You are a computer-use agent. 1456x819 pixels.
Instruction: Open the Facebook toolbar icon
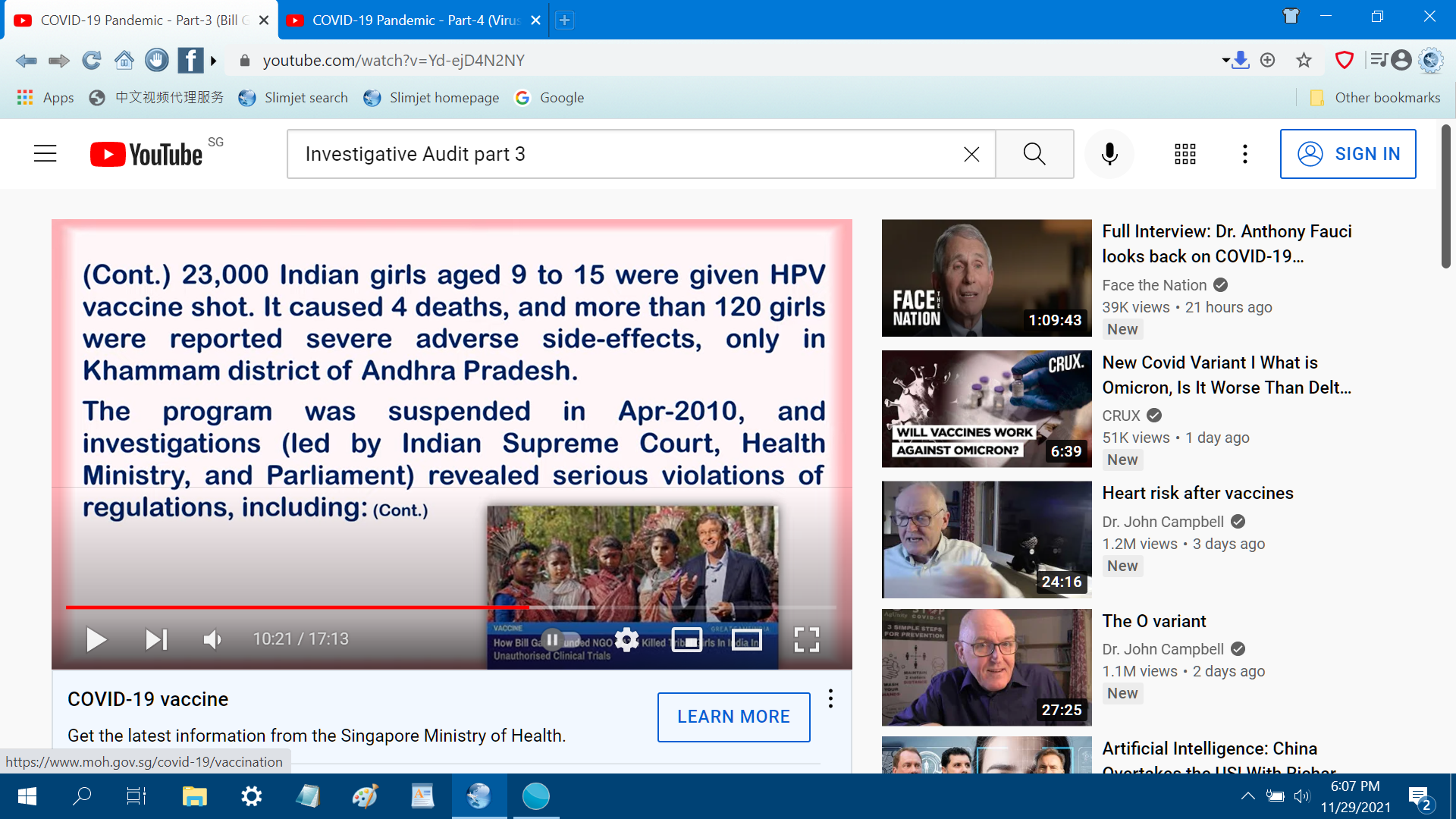(x=190, y=60)
